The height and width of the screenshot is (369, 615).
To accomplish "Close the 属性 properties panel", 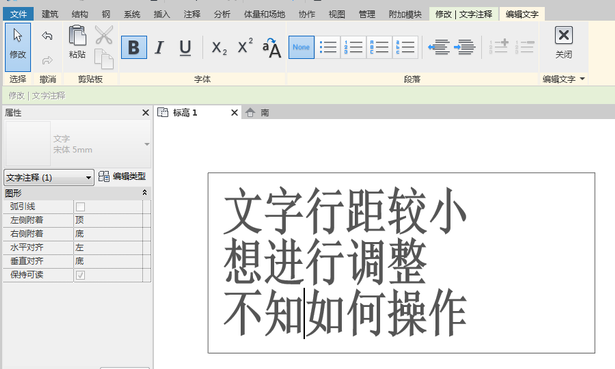I will [x=146, y=113].
